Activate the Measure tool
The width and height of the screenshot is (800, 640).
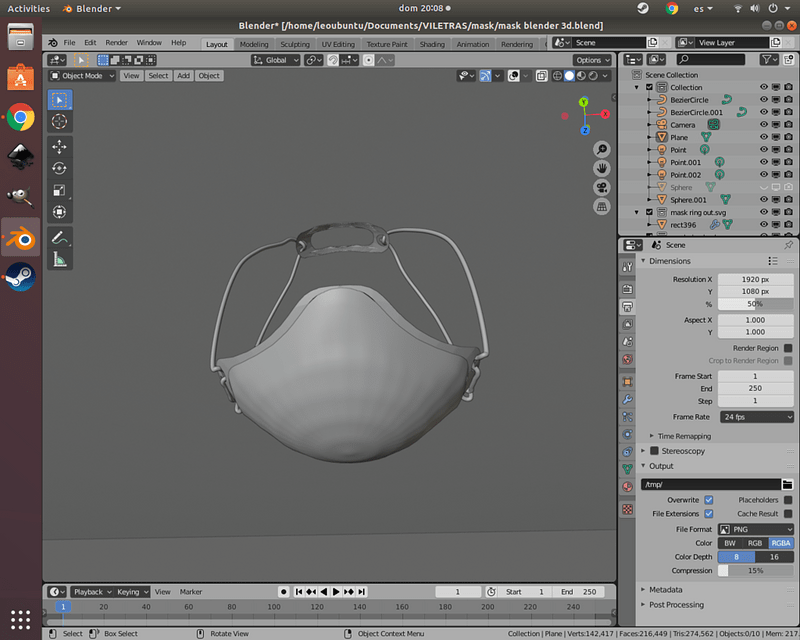click(x=60, y=259)
